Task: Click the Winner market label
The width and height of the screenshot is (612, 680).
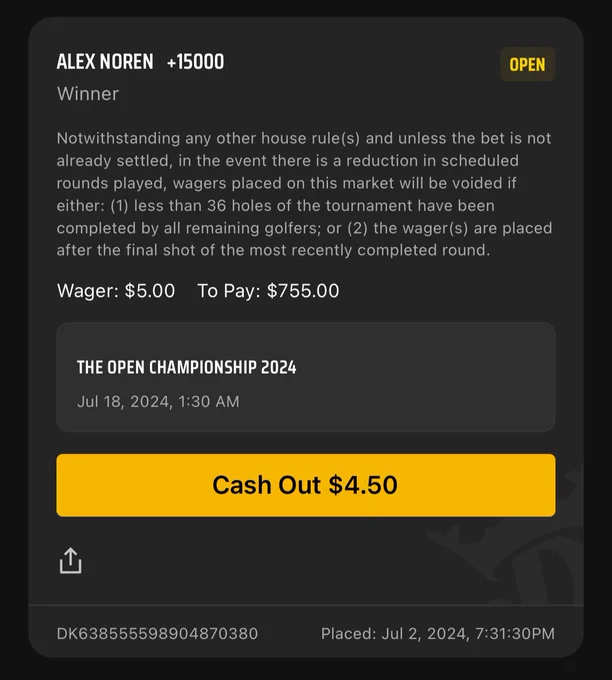Action: (x=88, y=94)
